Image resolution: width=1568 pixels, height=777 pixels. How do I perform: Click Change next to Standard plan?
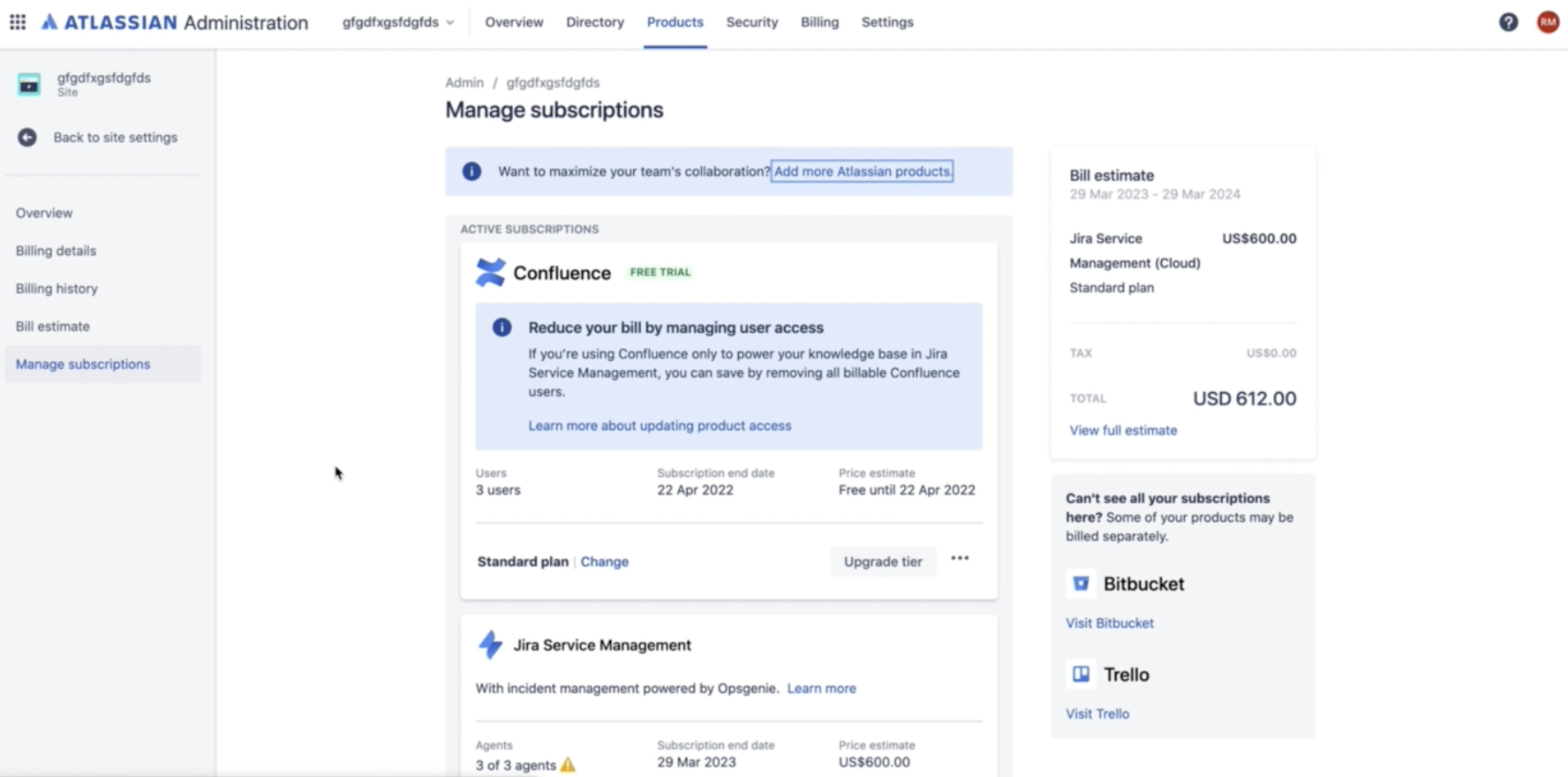click(605, 562)
